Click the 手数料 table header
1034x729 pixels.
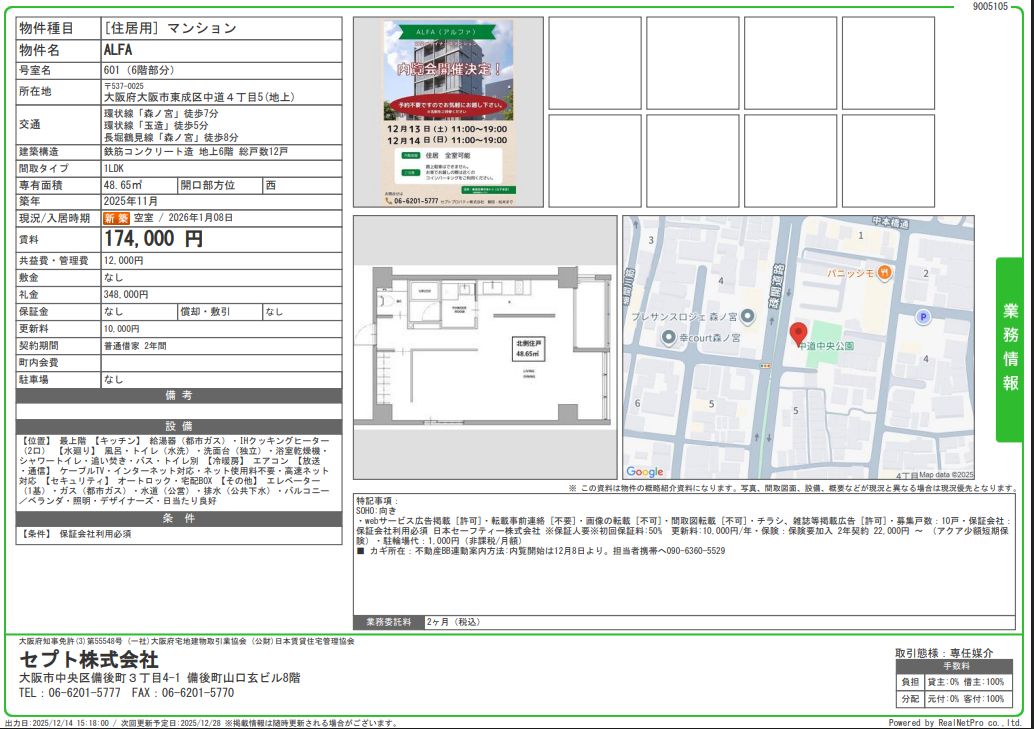tap(956, 666)
